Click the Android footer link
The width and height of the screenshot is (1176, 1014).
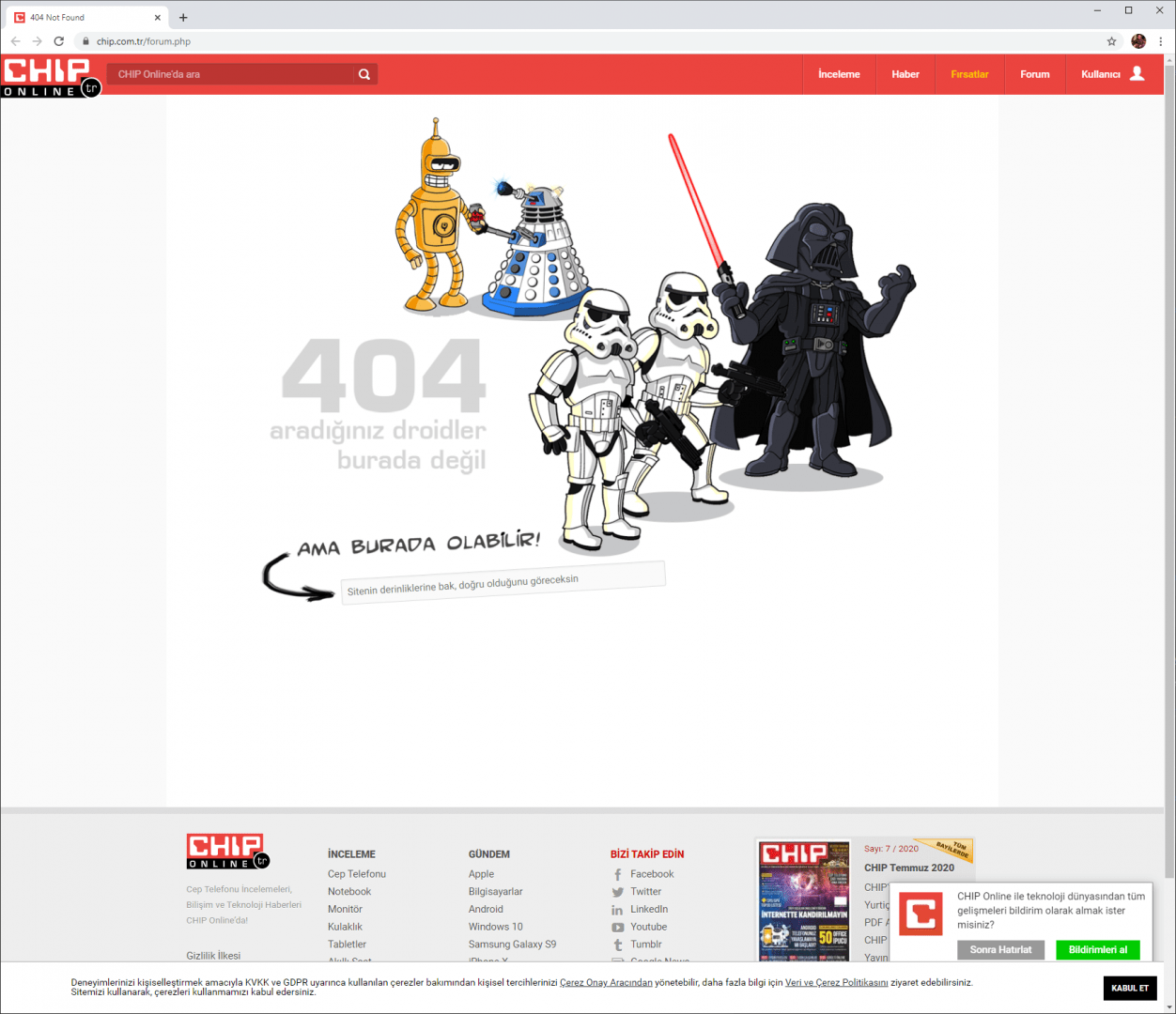[486, 909]
